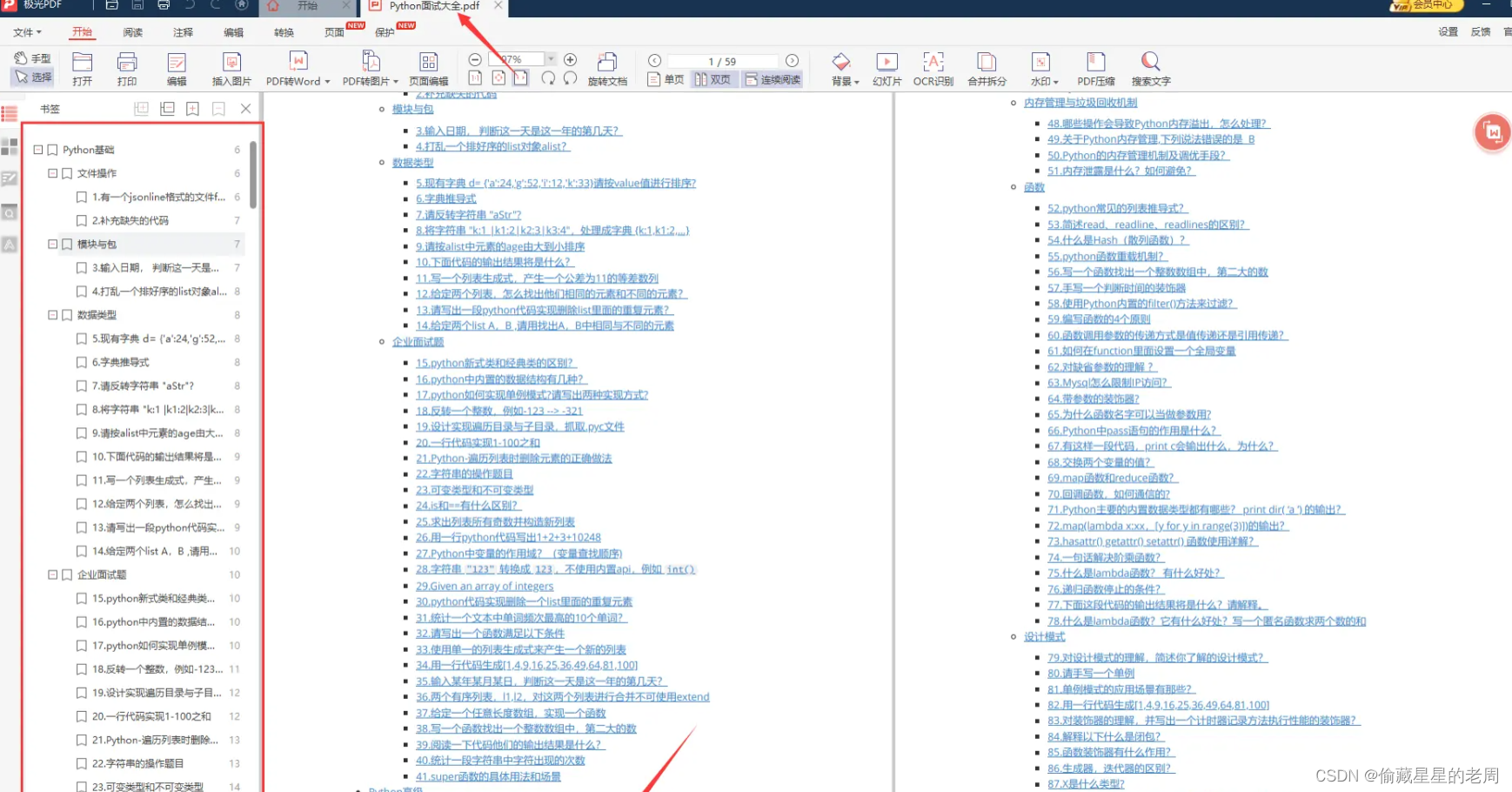Compress file with PDF压缩

1096,69
